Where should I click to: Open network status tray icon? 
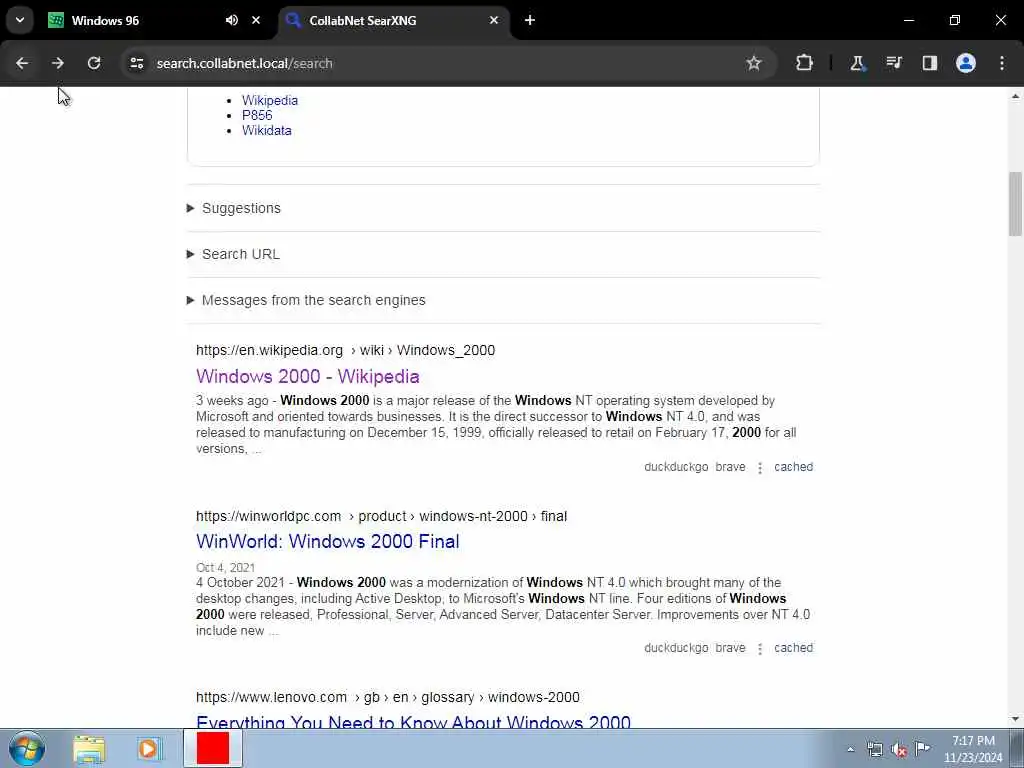(x=874, y=750)
